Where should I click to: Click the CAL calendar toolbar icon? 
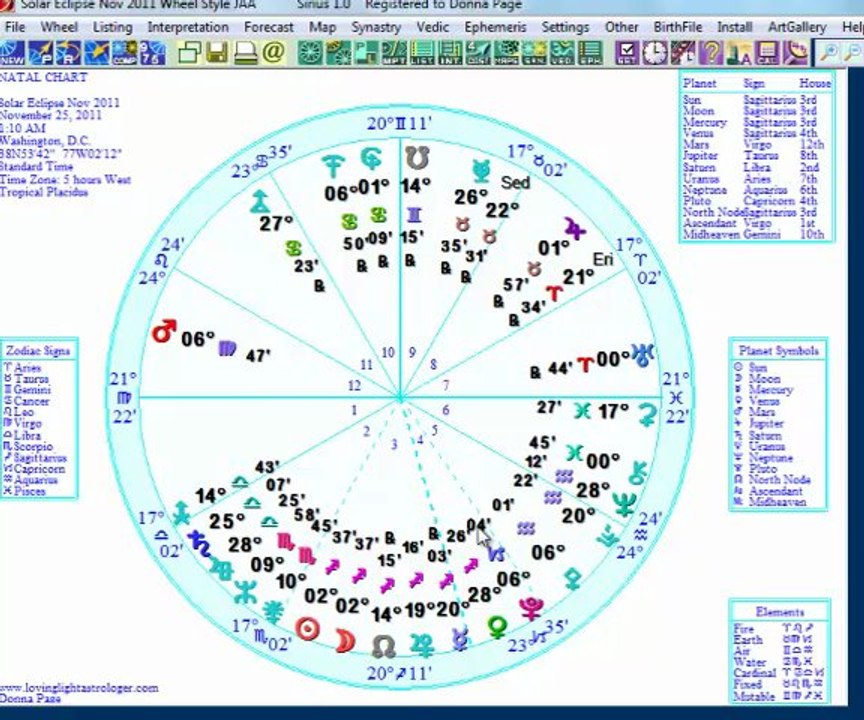[767, 53]
